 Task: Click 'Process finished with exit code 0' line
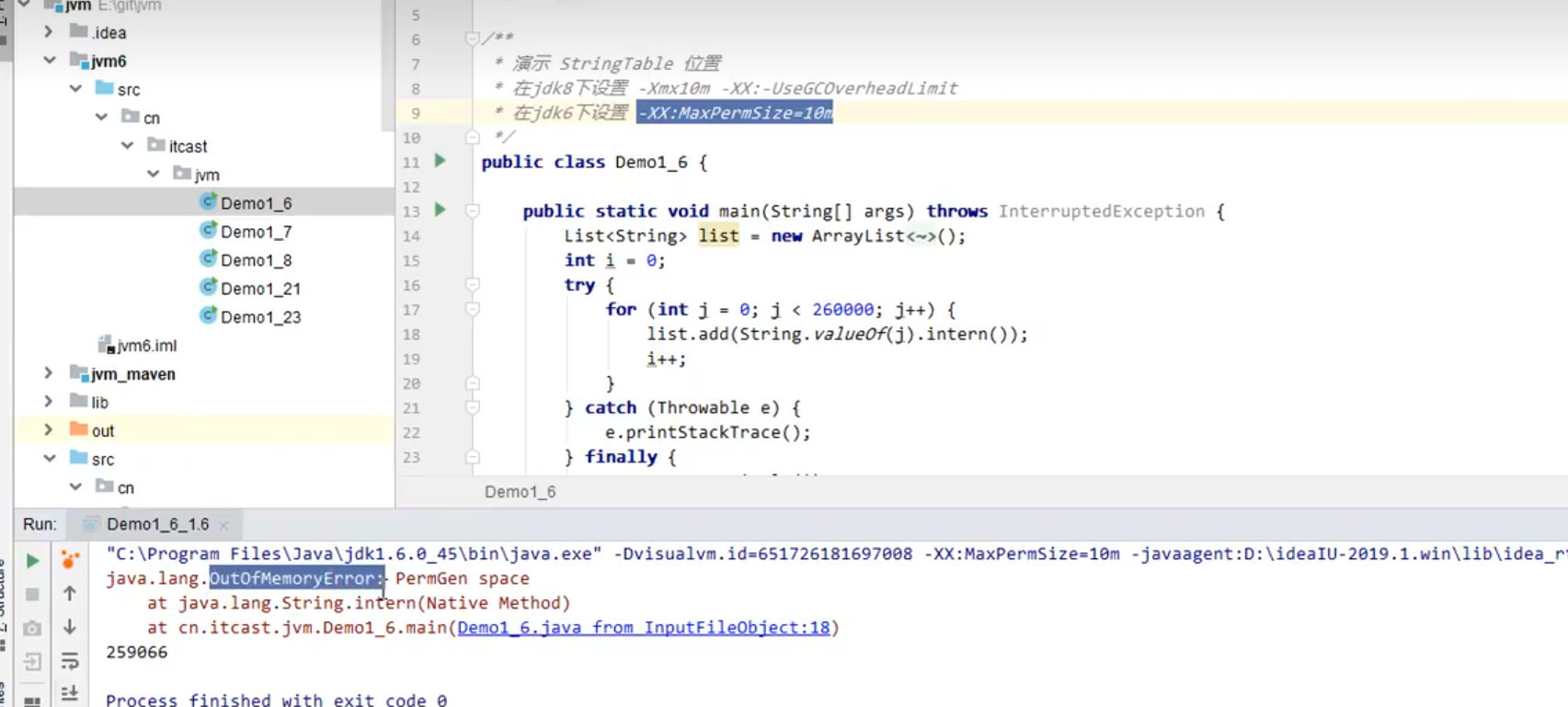[277, 700]
